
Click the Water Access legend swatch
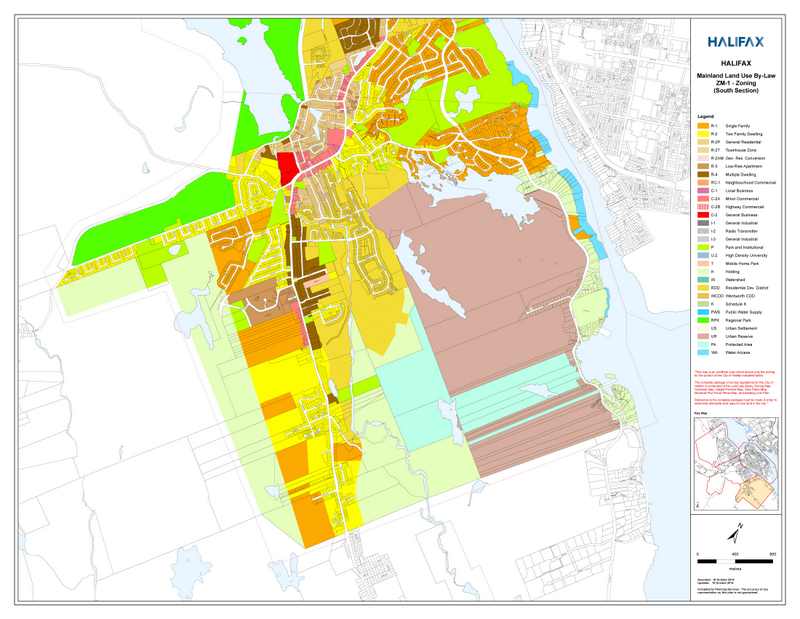[x=703, y=353]
